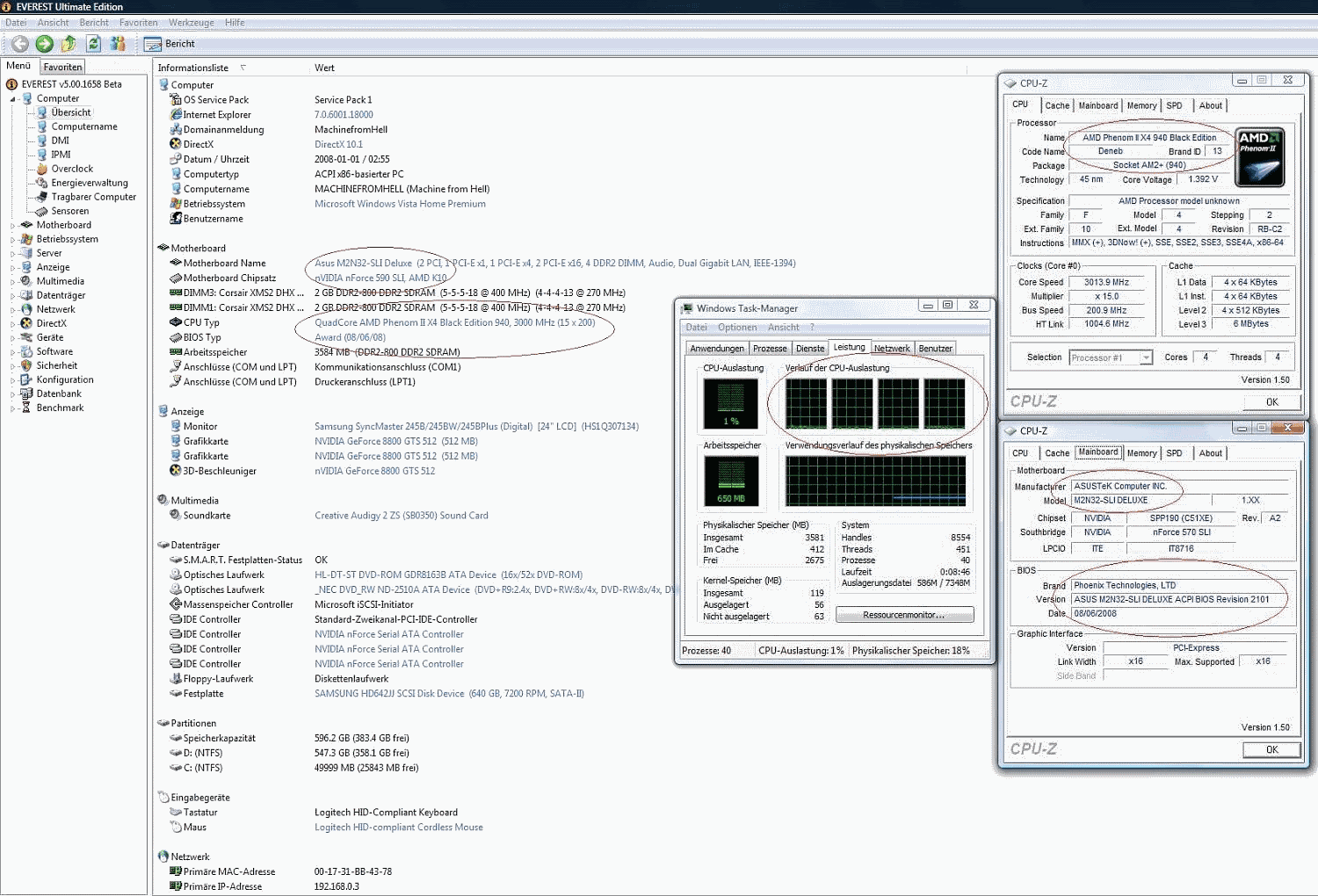
Task: Click the Netzwerk globe tree icon
Action: 26,309
